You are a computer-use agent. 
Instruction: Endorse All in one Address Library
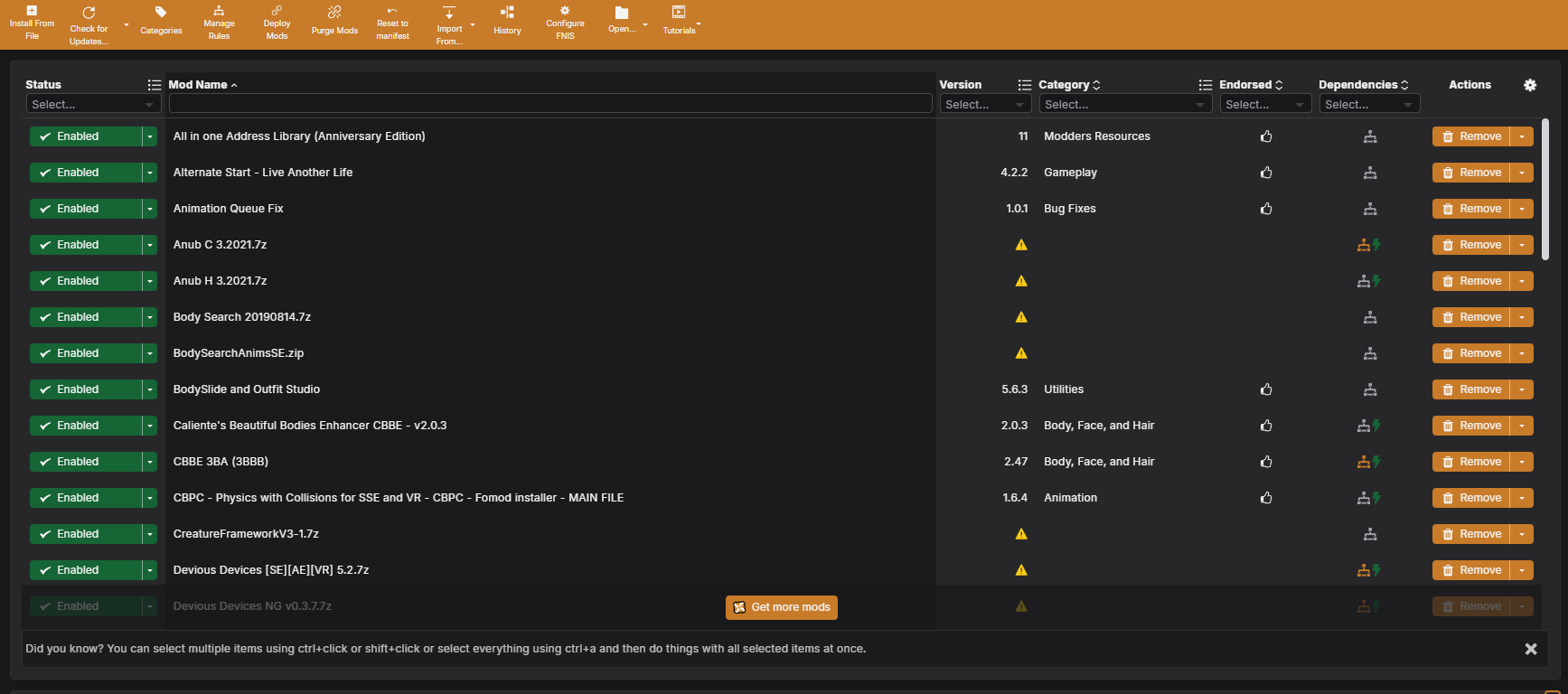coord(1266,136)
